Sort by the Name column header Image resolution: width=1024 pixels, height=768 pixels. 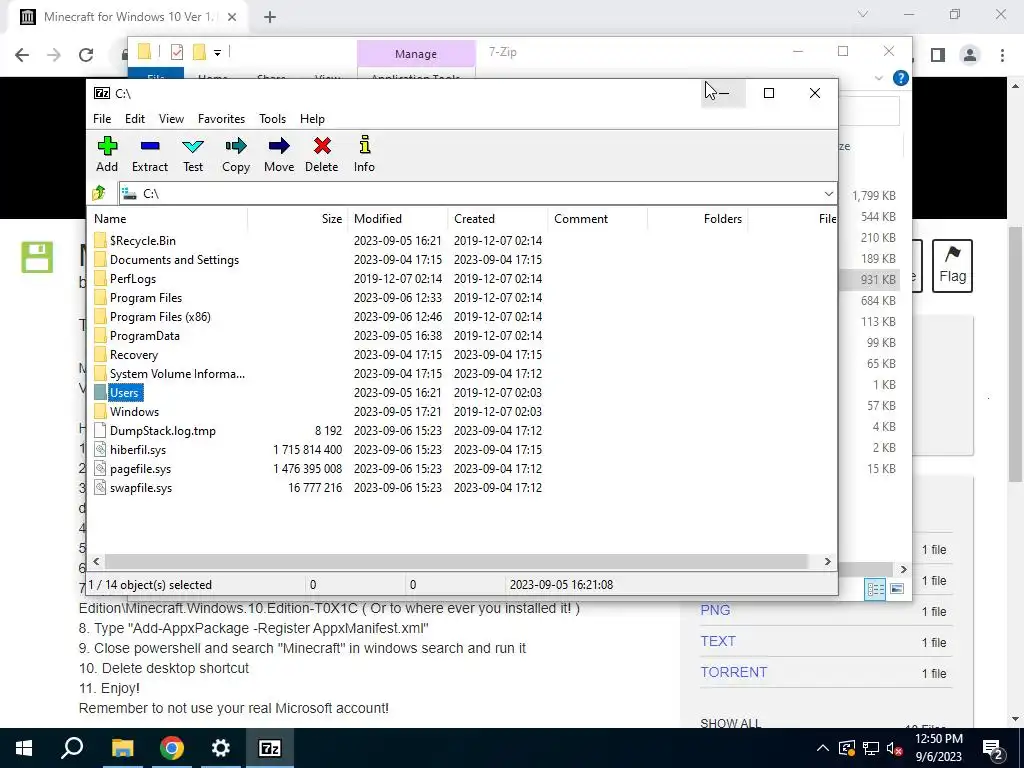[x=167, y=219]
